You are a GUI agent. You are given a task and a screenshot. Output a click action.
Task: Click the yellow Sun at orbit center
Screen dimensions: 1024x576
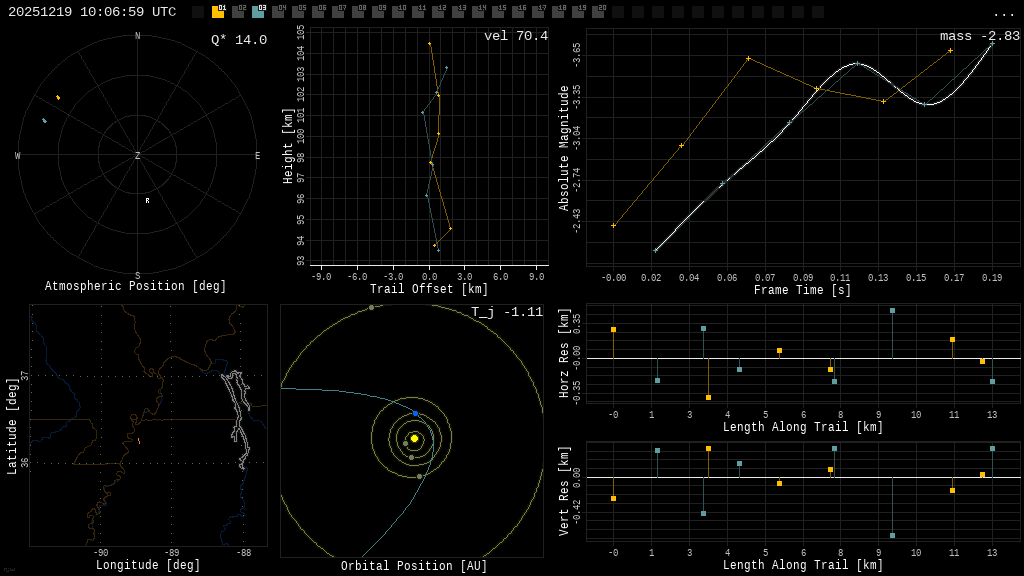(414, 438)
